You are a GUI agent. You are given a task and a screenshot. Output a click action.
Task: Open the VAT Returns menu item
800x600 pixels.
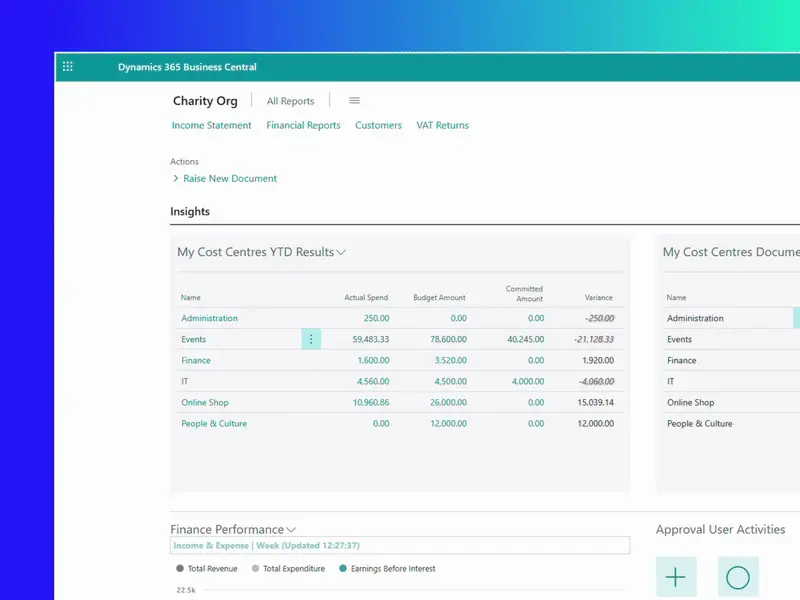pos(442,126)
